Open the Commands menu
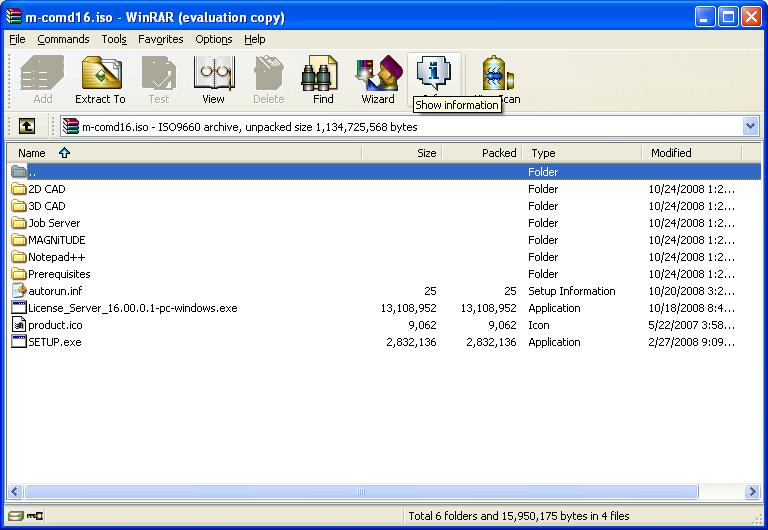Screen dimensions: 768x530 coord(63,39)
